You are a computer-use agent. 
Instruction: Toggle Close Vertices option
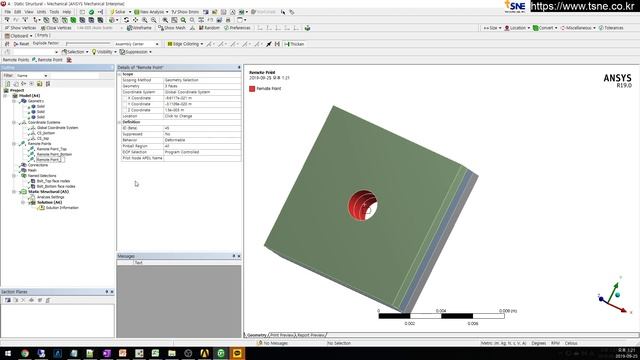pos(56,28)
